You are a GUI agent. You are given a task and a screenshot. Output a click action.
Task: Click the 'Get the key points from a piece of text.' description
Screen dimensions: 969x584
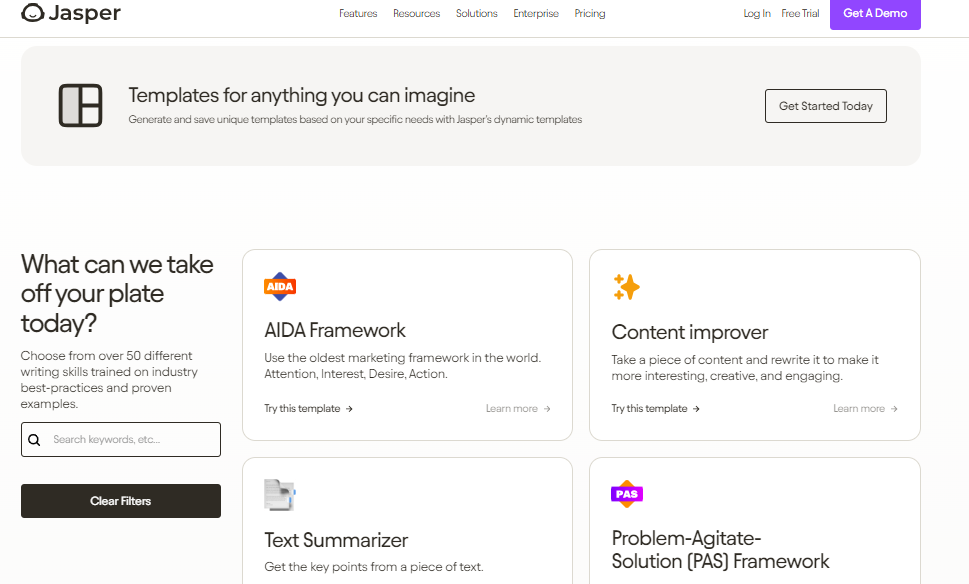click(374, 567)
